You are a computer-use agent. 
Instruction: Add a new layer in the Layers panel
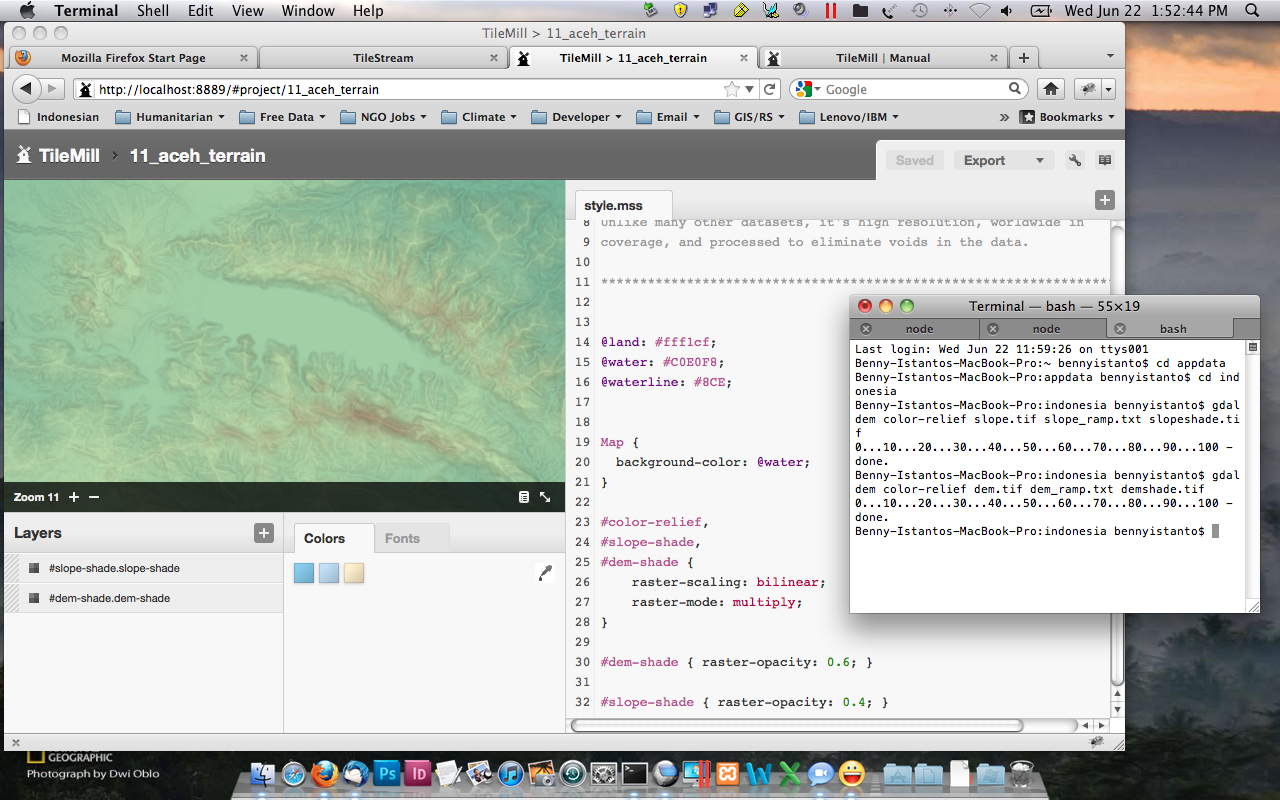(264, 533)
